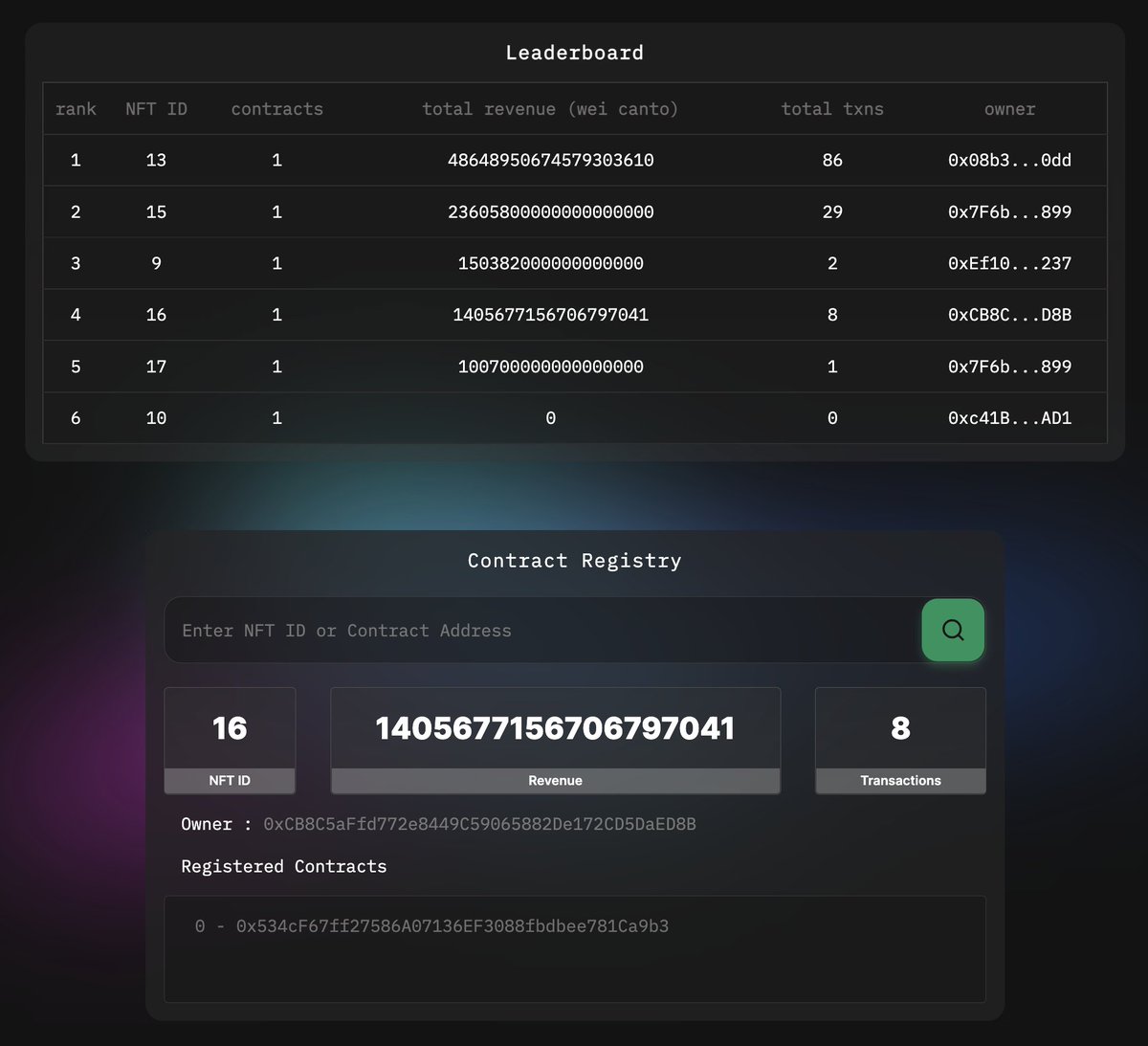Click the NFT ID 16 stat card
Viewport: 1148px width, 1046px height.
(x=230, y=741)
